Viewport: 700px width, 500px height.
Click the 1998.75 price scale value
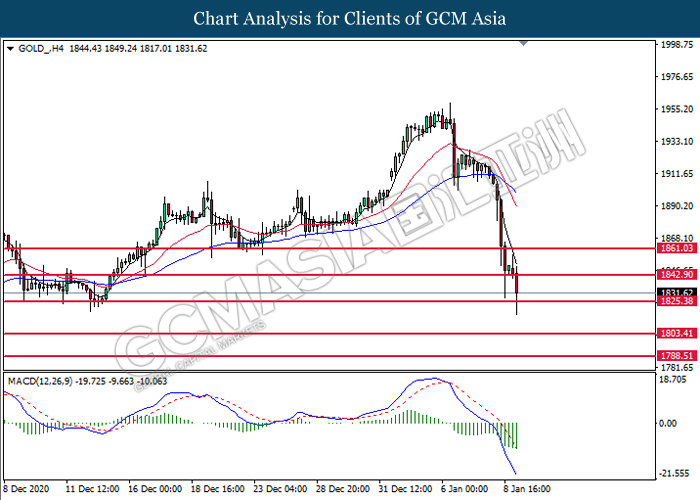coord(677,45)
